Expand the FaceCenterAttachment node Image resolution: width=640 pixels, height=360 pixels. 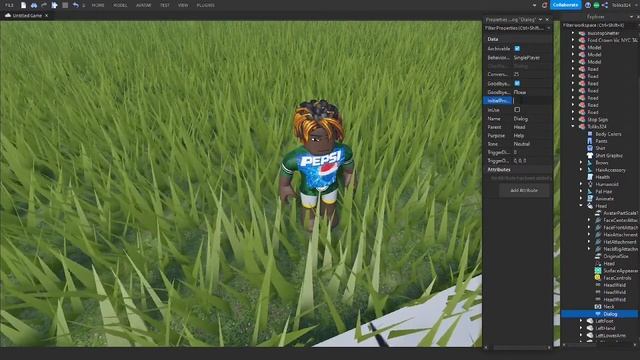pos(589,220)
